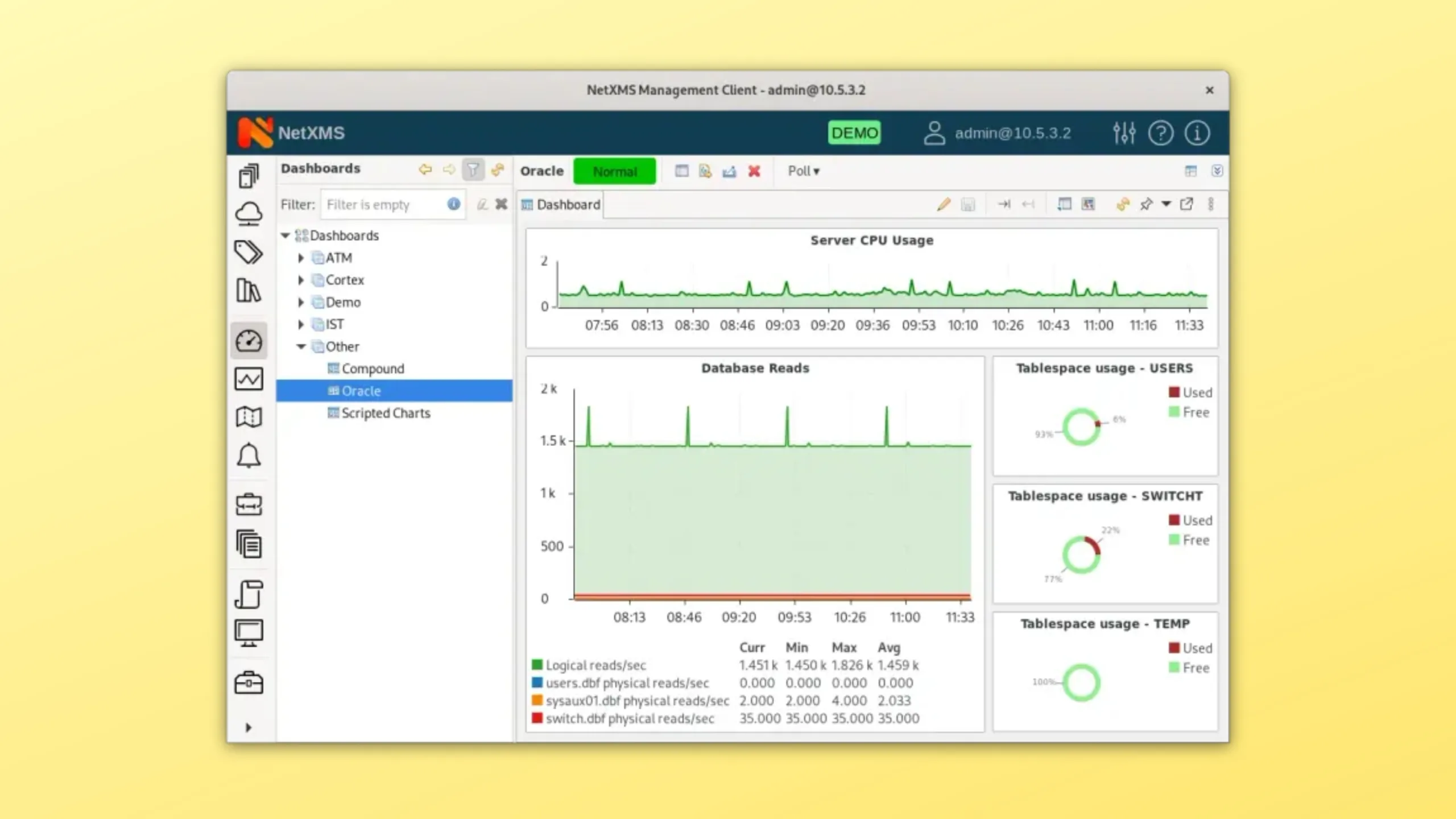Open the stacked documents perspective icon
The image size is (1456, 819).
coord(249,544)
